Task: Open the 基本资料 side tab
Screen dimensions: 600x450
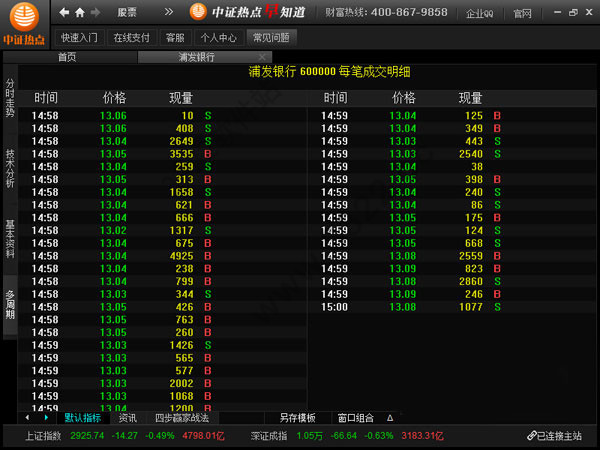Action: pyautogui.click(x=10, y=239)
